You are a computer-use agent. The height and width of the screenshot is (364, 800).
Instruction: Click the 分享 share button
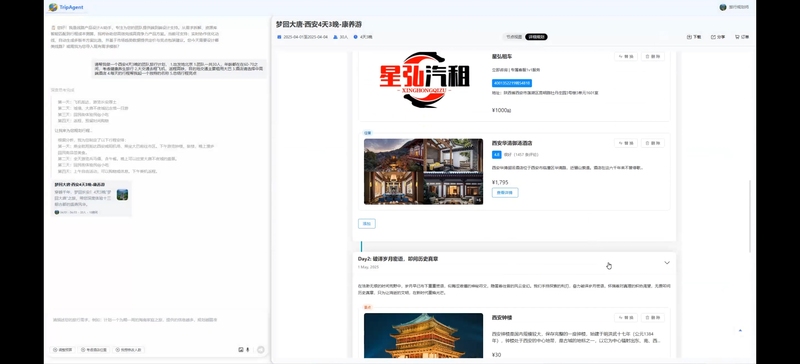coord(718,37)
